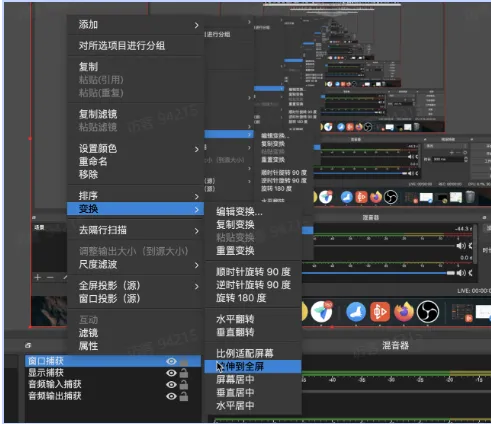The width and height of the screenshot is (491, 424).
Task: Open gear icon on largest -44.3 mixer track
Action: point(470,246)
